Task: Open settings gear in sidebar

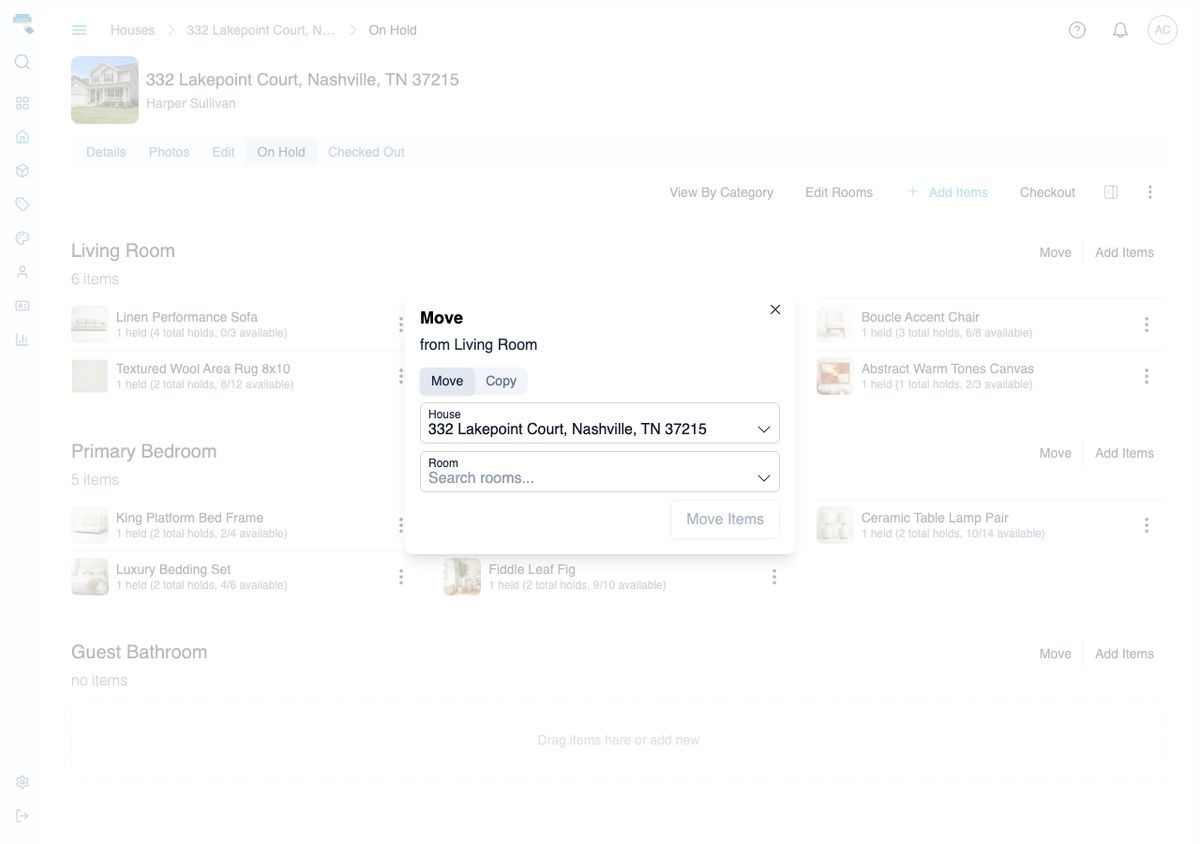Action: 22,782
